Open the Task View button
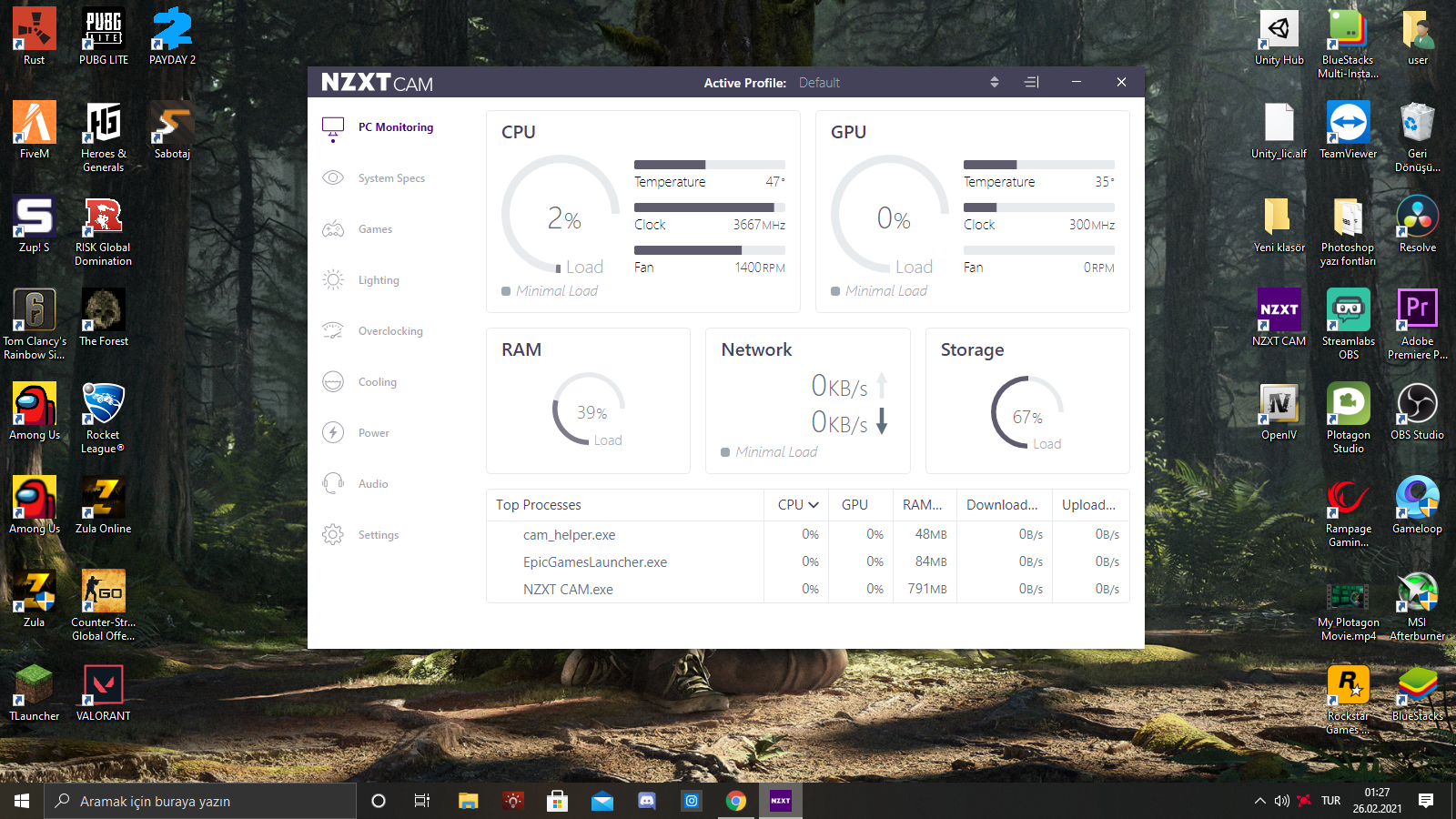Viewport: 1456px width, 819px height. 422,801
